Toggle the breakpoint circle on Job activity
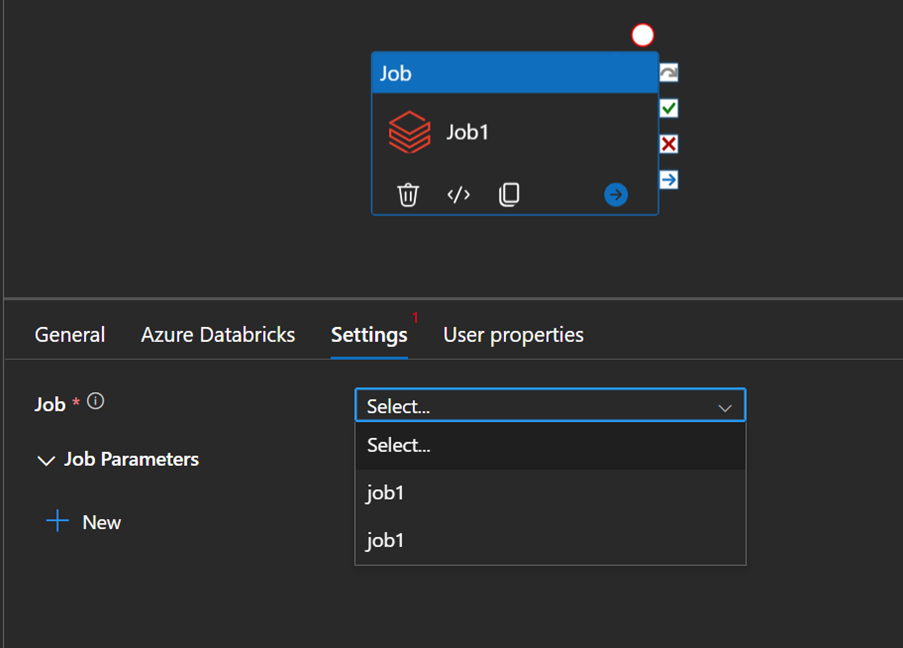Screen dimensions: 903x648 click(x=643, y=35)
